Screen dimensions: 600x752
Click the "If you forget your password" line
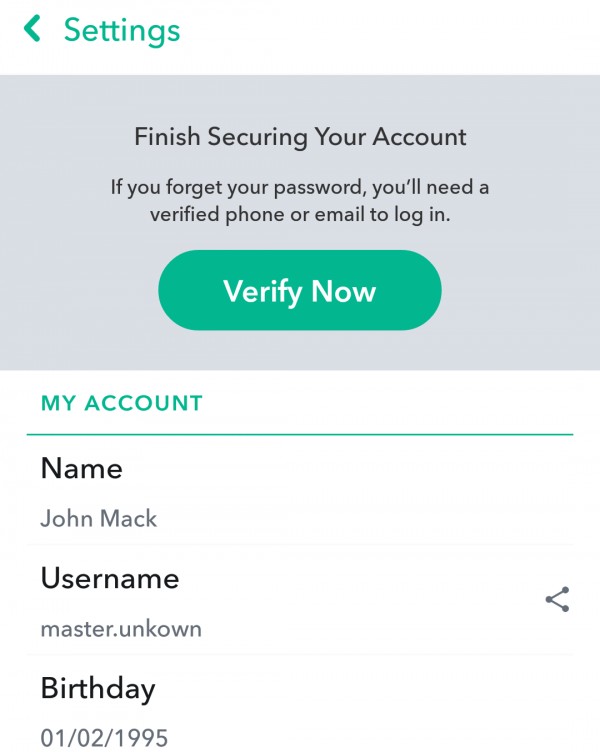pos(300,187)
